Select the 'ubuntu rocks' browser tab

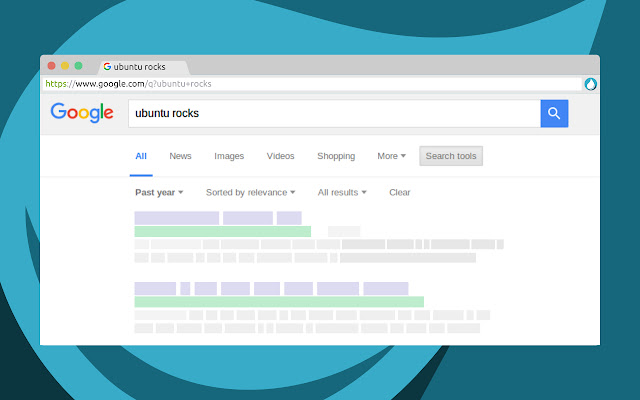click(143, 67)
